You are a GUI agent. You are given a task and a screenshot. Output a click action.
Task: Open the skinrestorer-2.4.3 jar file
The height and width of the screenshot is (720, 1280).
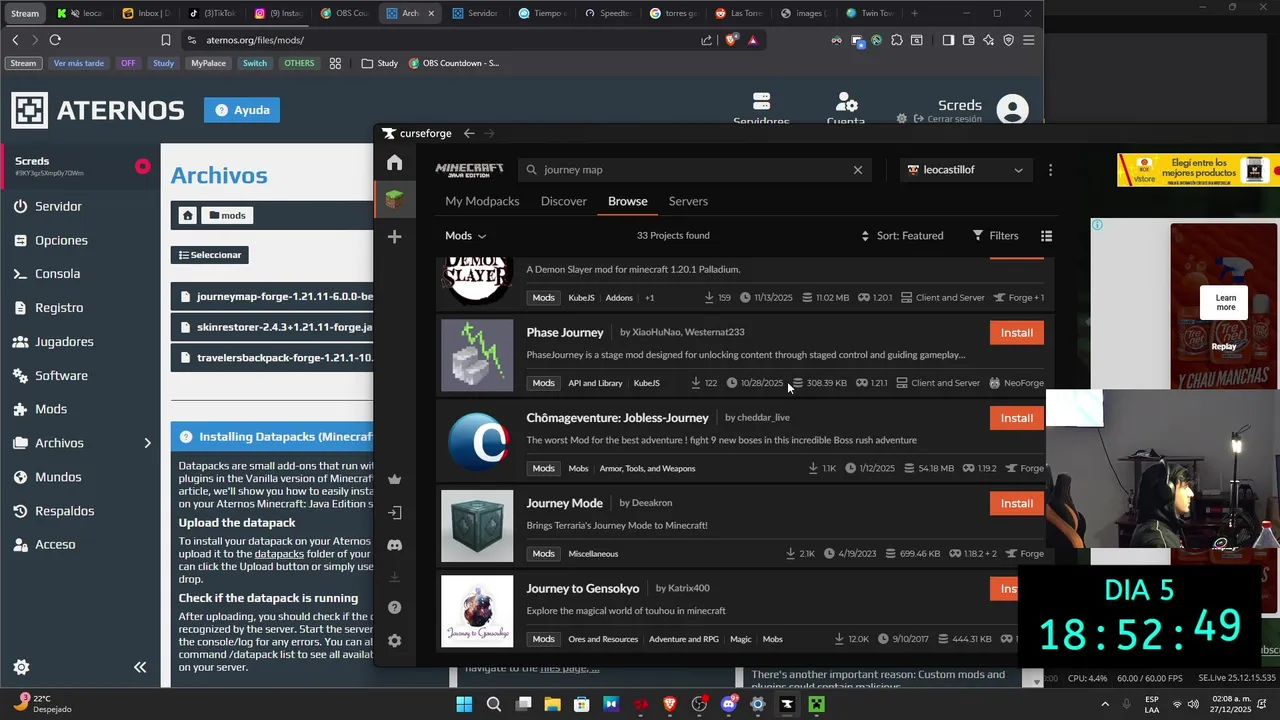(274, 327)
